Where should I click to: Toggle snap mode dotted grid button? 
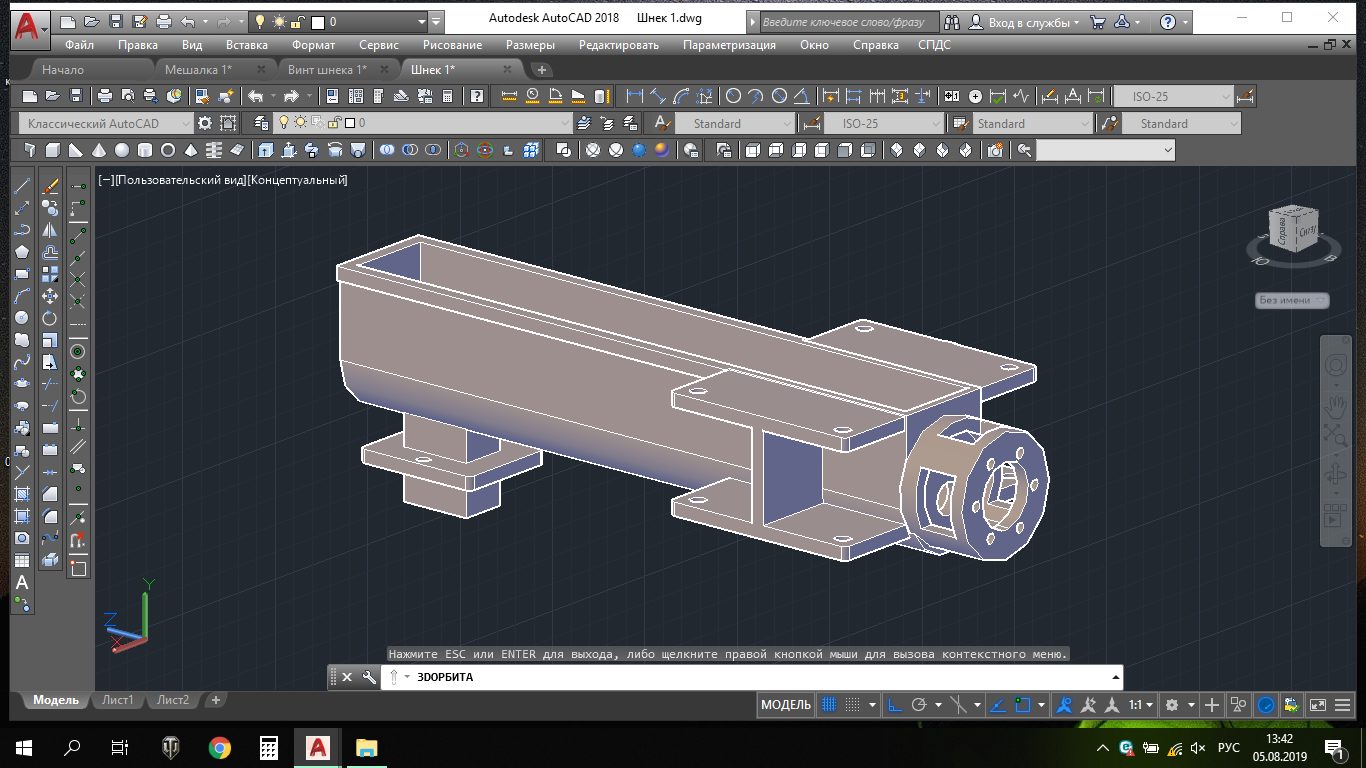(852, 705)
